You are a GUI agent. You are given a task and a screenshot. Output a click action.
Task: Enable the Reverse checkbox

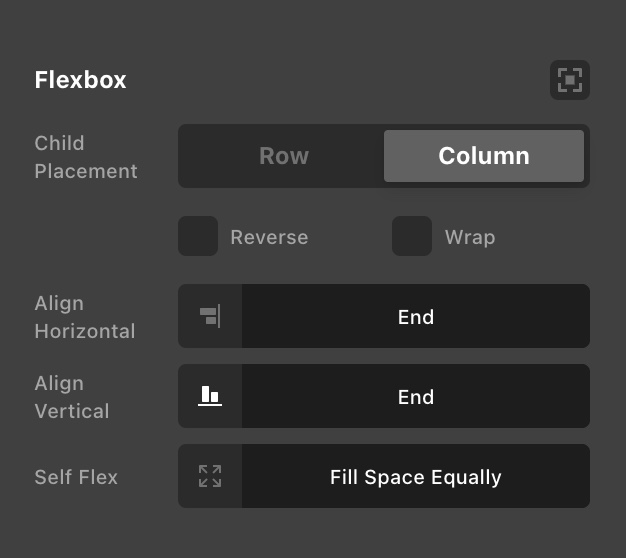[198, 236]
